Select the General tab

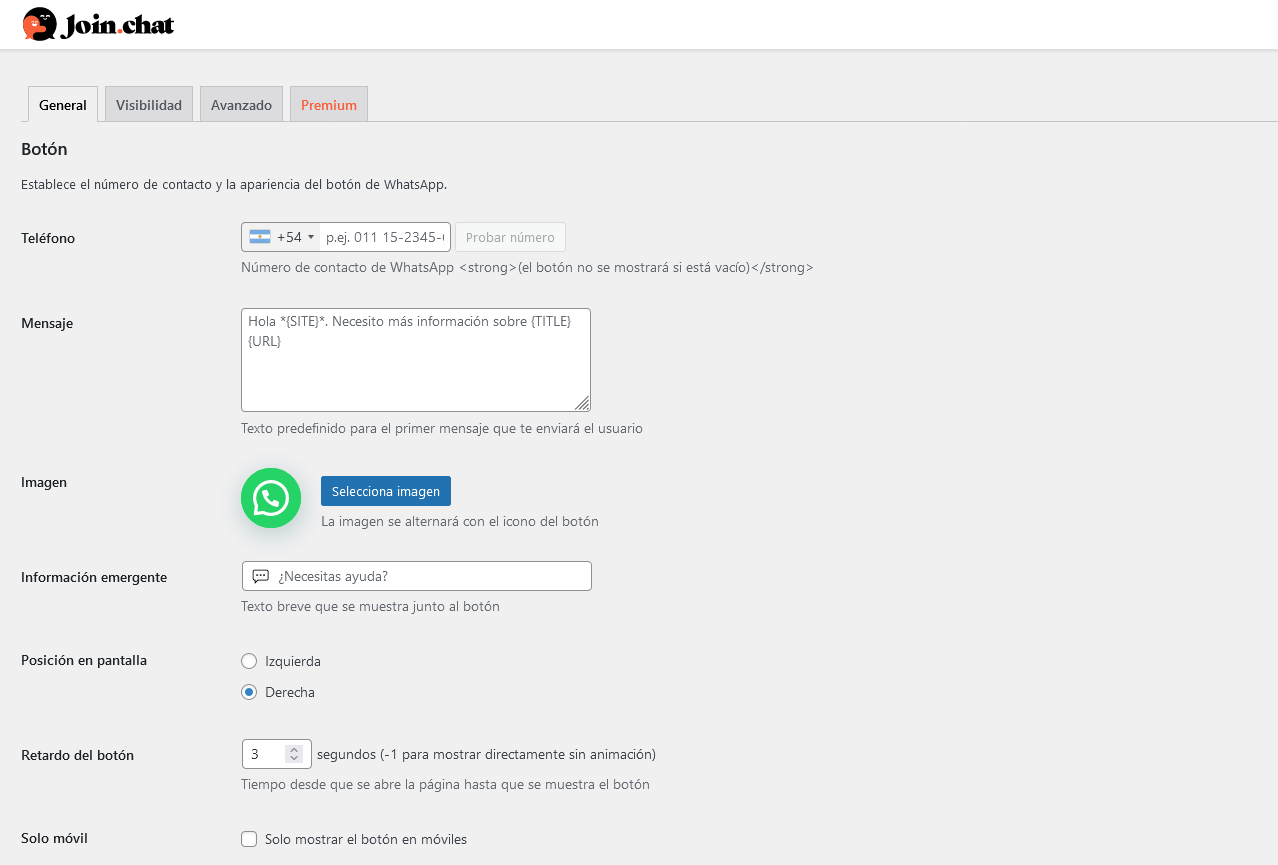(x=63, y=105)
